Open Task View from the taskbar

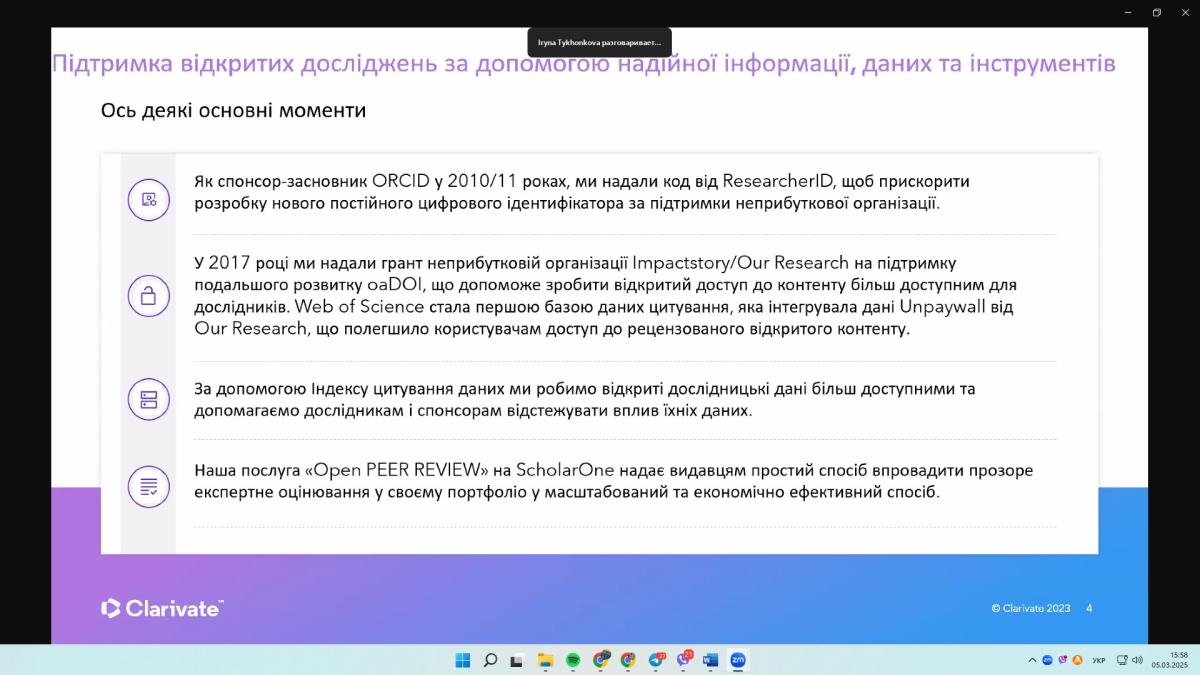(517, 660)
